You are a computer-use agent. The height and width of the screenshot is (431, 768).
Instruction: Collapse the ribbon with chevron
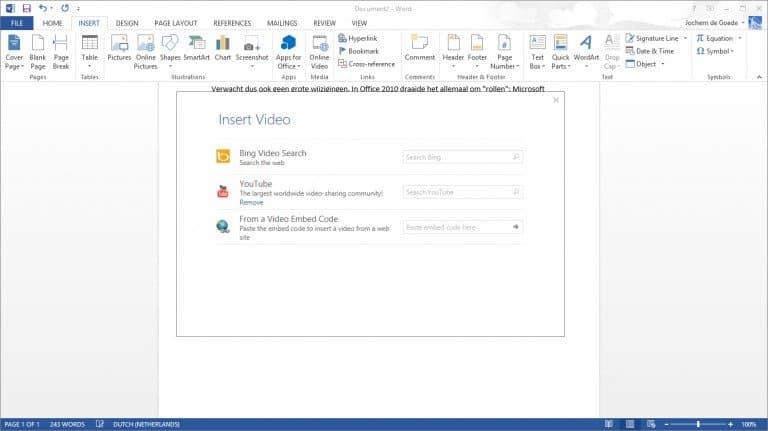point(759,77)
